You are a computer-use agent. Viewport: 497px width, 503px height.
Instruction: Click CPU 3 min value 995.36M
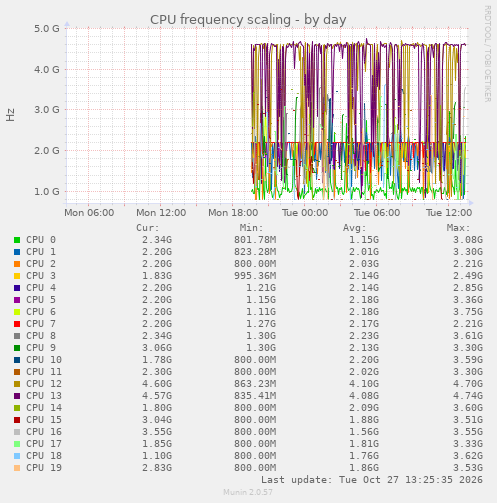[255, 276]
